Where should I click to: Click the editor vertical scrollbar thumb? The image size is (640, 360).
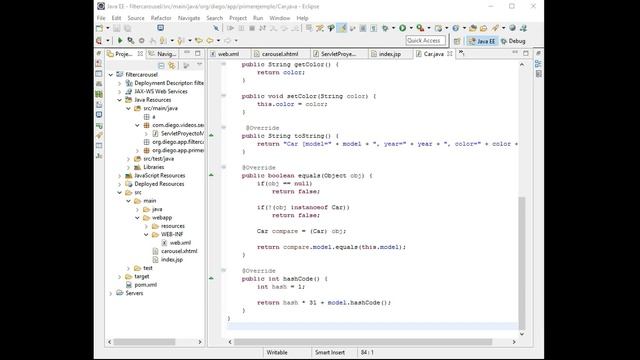[x=522, y=262]
